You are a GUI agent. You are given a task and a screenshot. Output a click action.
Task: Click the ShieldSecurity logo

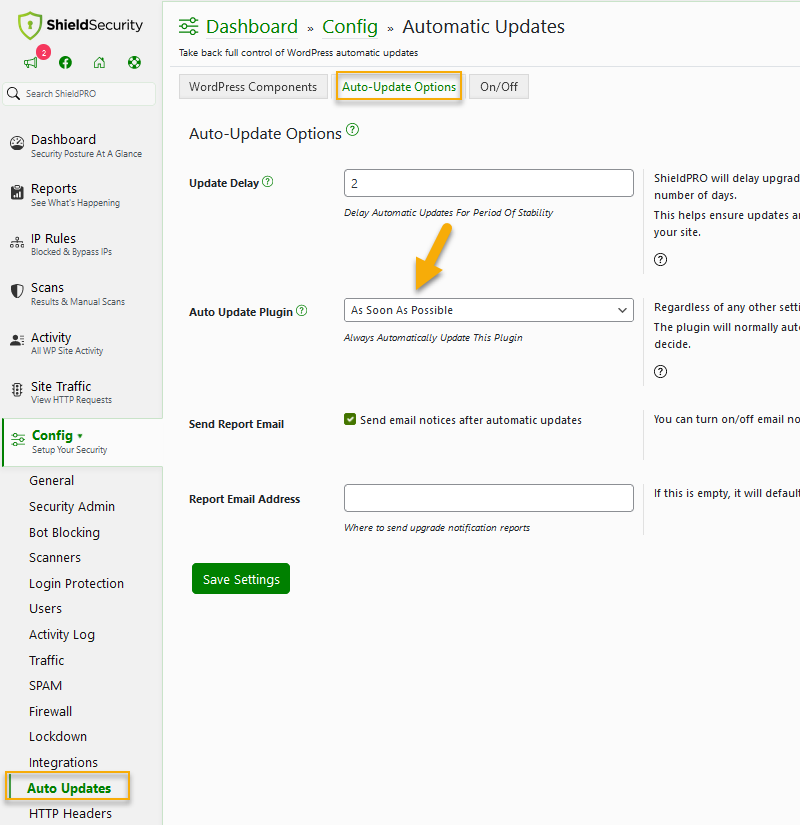[80, 25]
